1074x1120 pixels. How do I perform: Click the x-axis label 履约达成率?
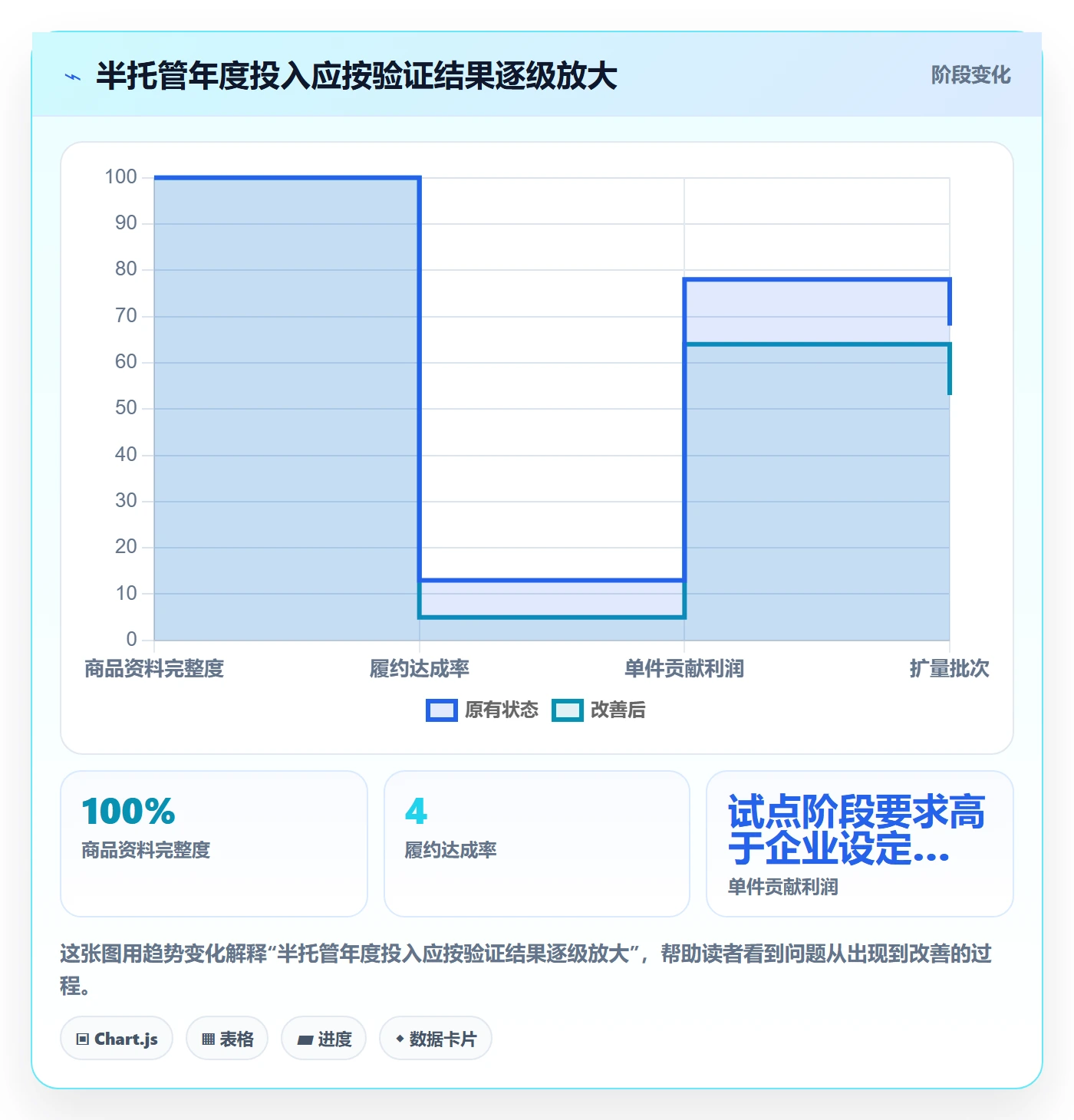[x=420, y=669]
